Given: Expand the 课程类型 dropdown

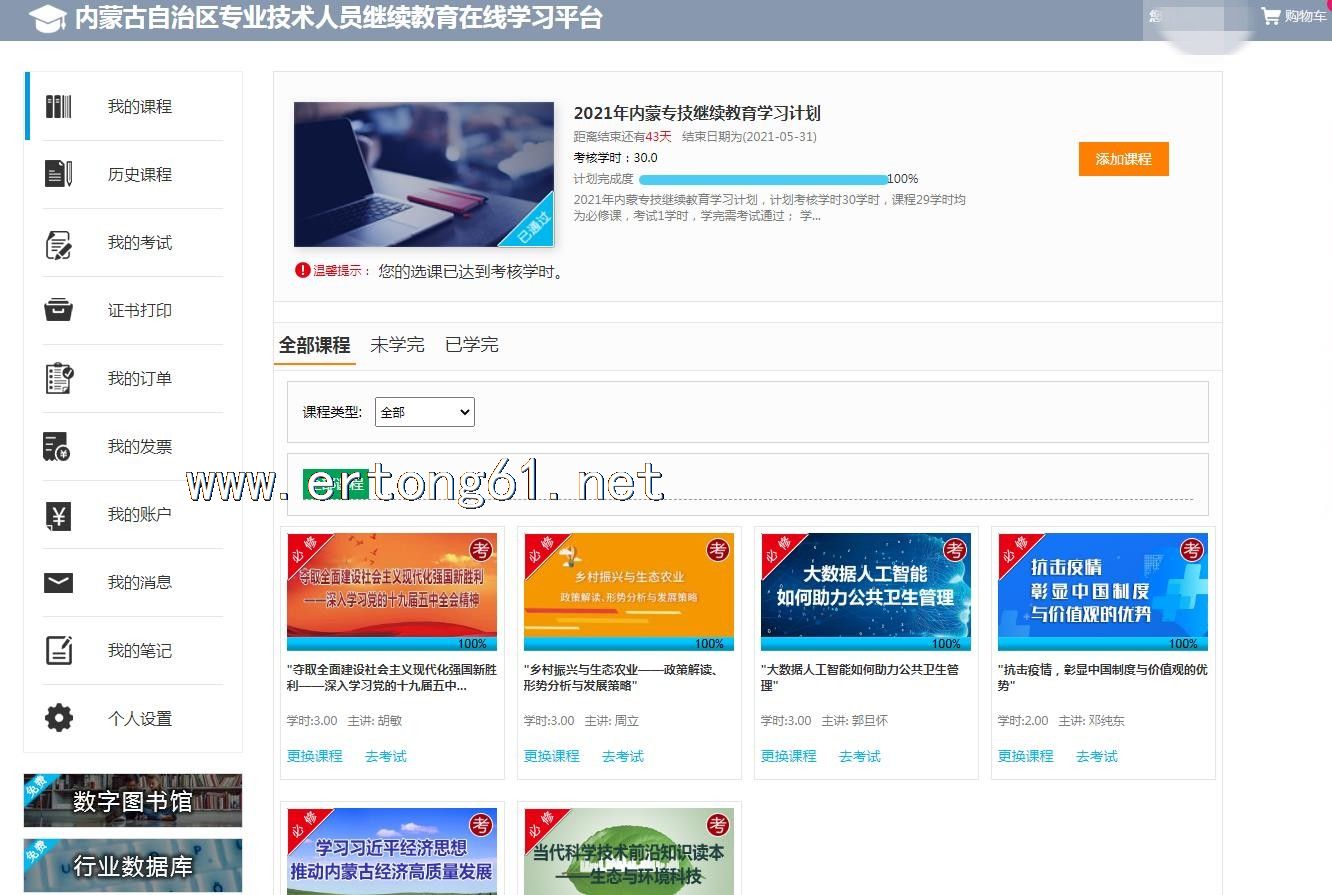Looking at the screenshot, I should 424,412.
